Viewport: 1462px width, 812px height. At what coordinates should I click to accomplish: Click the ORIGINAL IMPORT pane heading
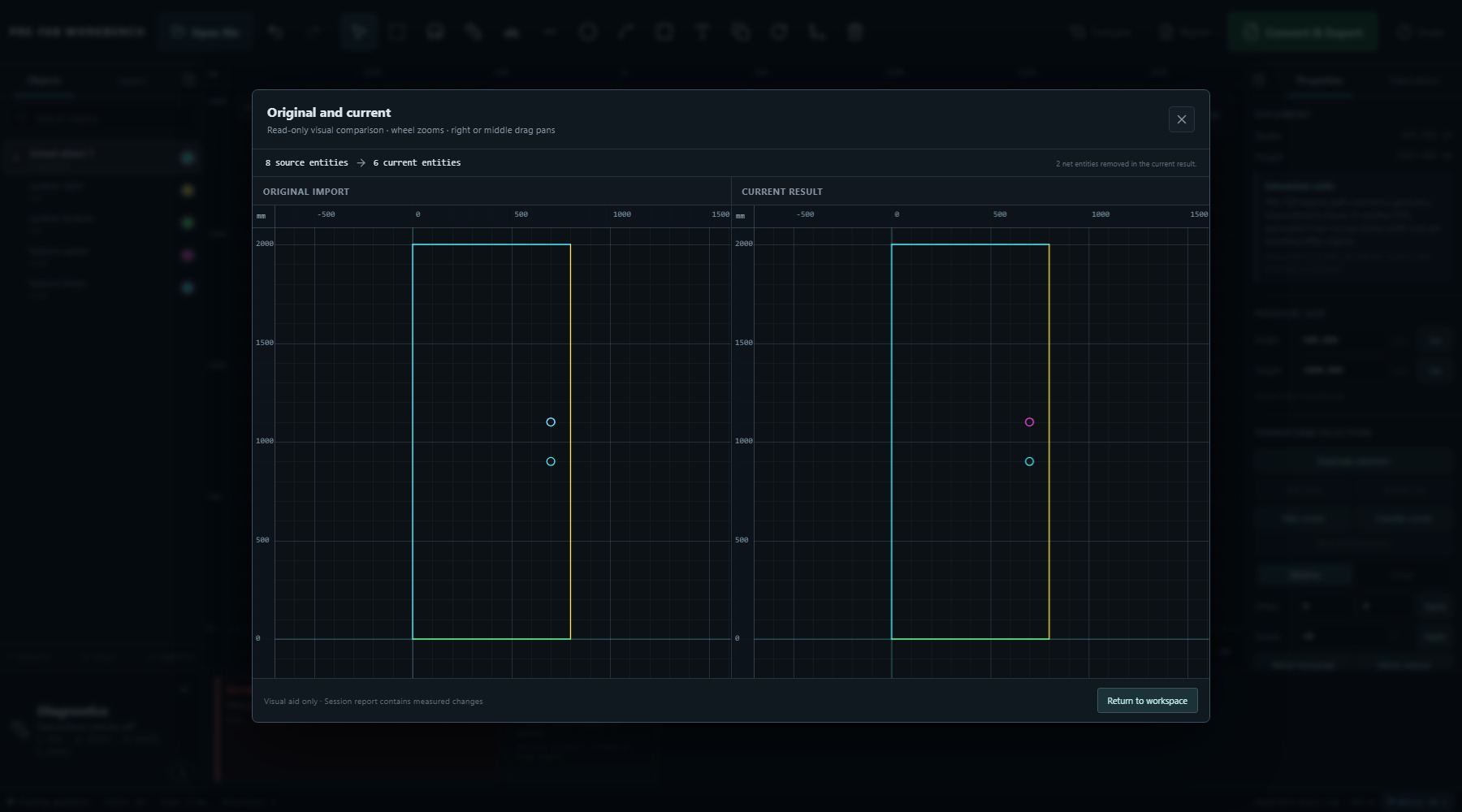pos(306,192)
